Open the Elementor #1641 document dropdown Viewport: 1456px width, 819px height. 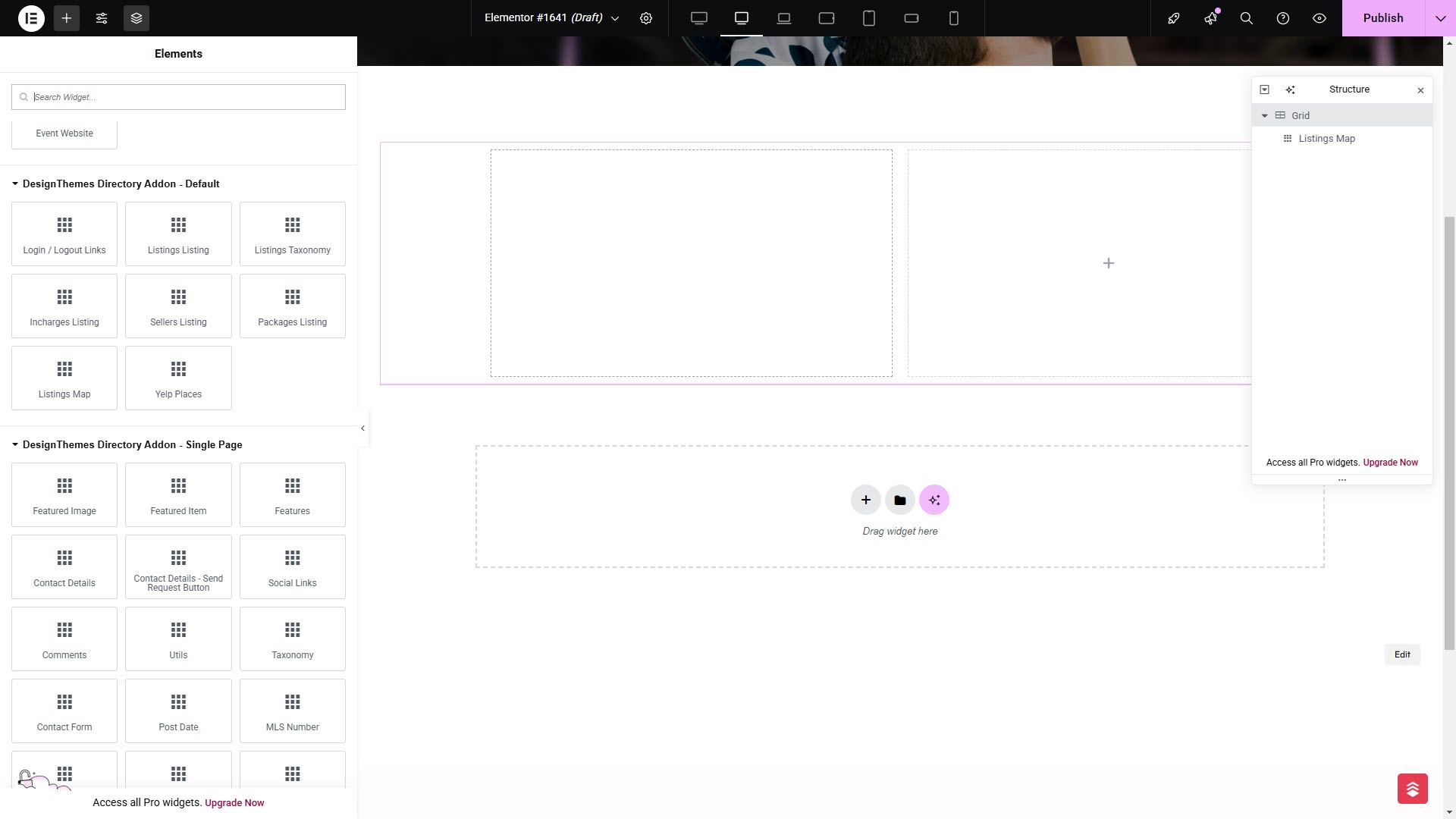pyautogui.click(x=615, y=18)
